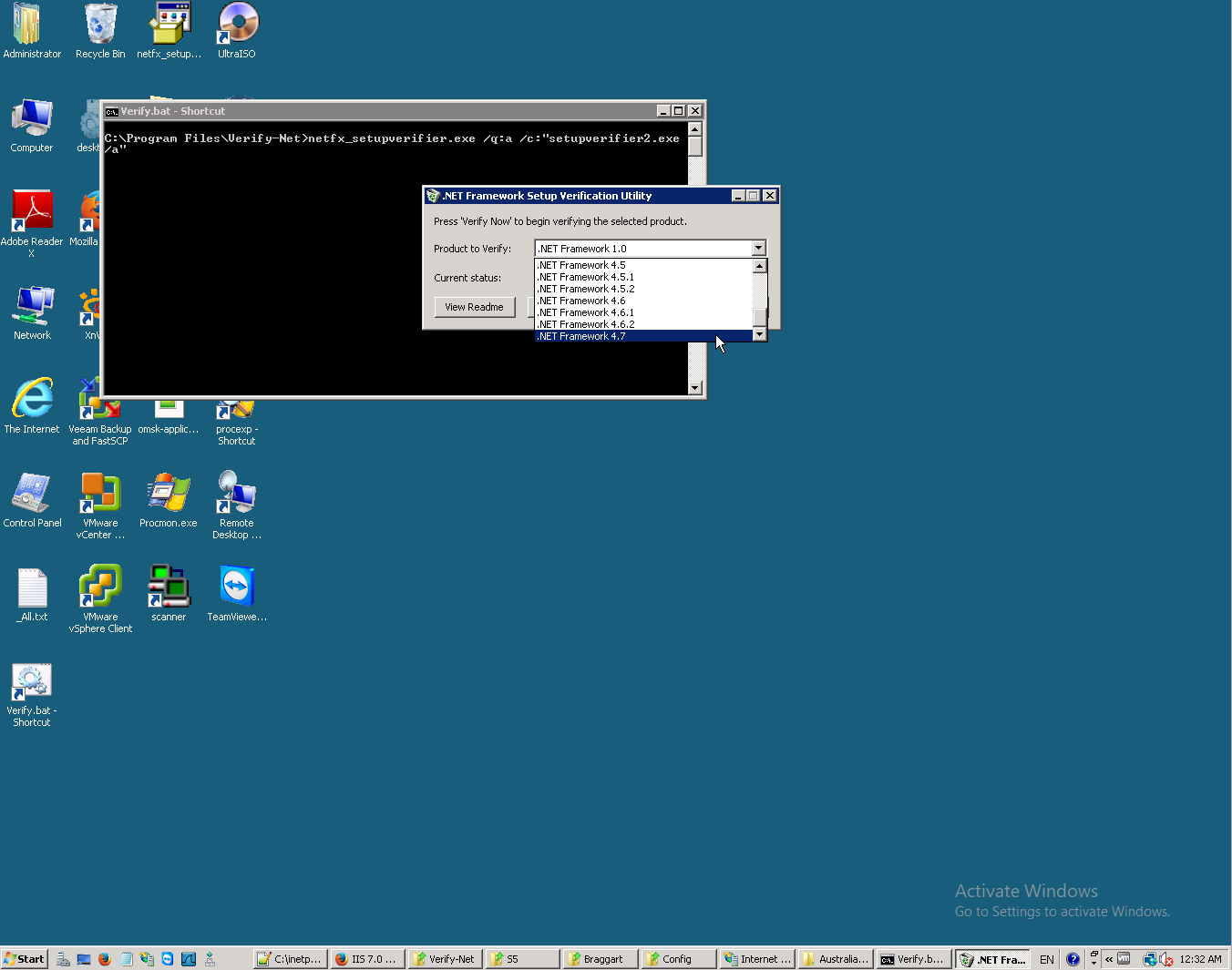Select the procexp - Shortcut desktop icon
Image resolution: width=1232 pixels, height=970 pixels.
click(237, 424)
